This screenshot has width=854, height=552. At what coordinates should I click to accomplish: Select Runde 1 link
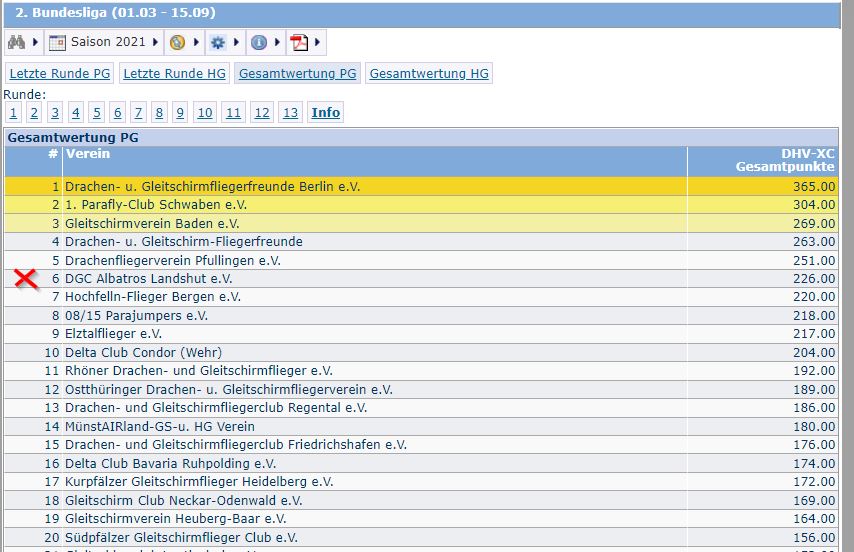point(14,113)
